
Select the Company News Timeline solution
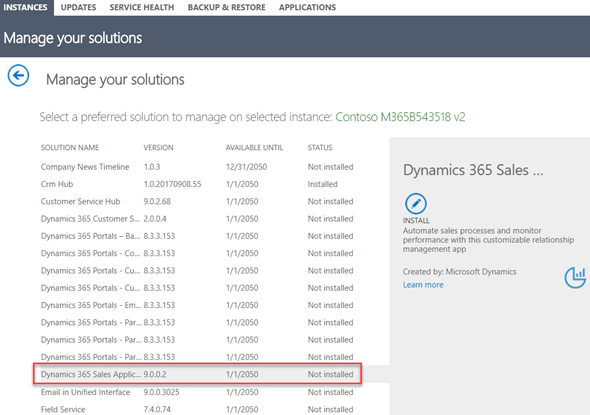(x=197, y=167)
